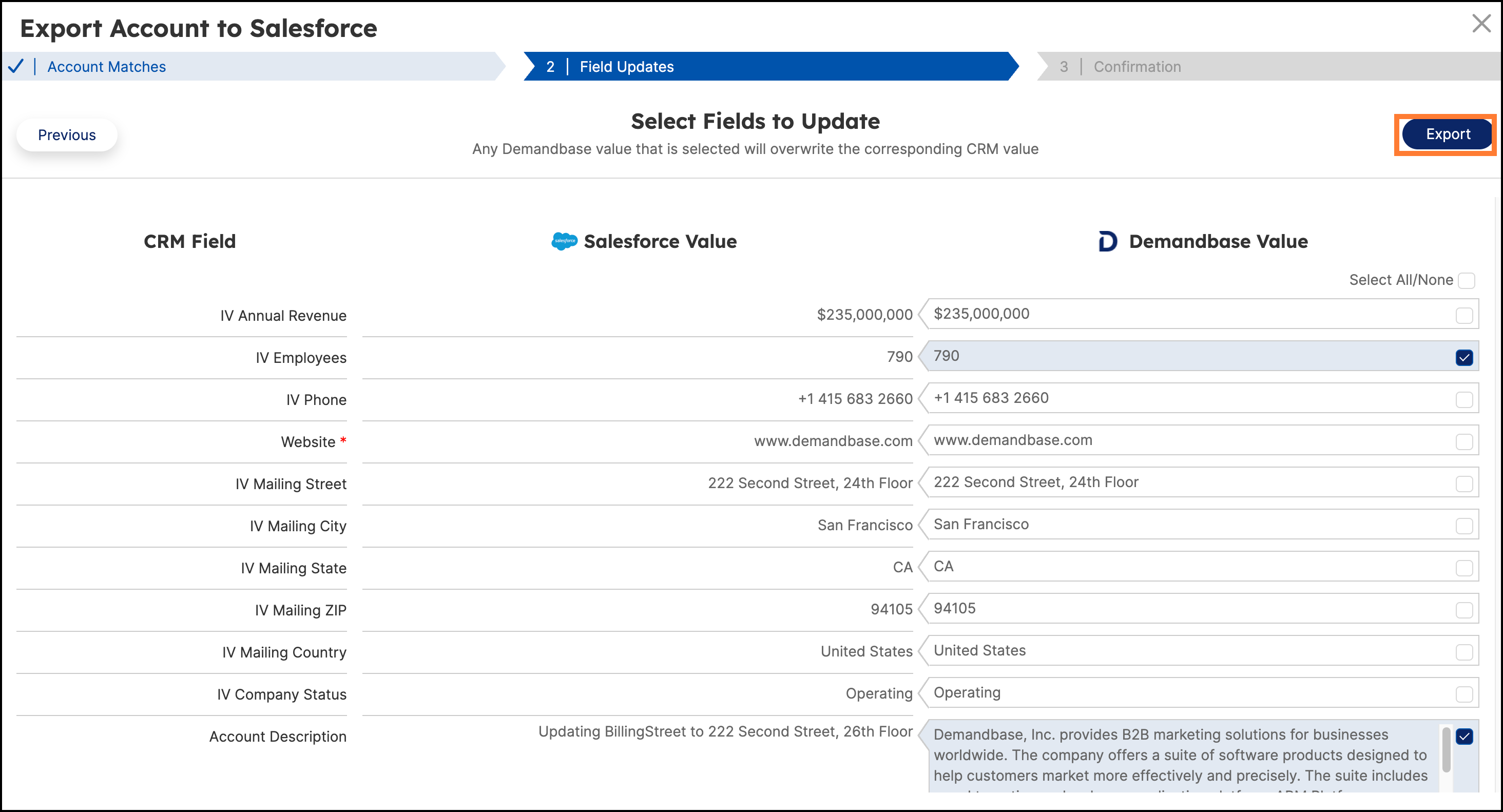Select the Field Updates step
The height and width of the screenshot is (812, 1503).
pyautogui.click(x=771, y=67)
